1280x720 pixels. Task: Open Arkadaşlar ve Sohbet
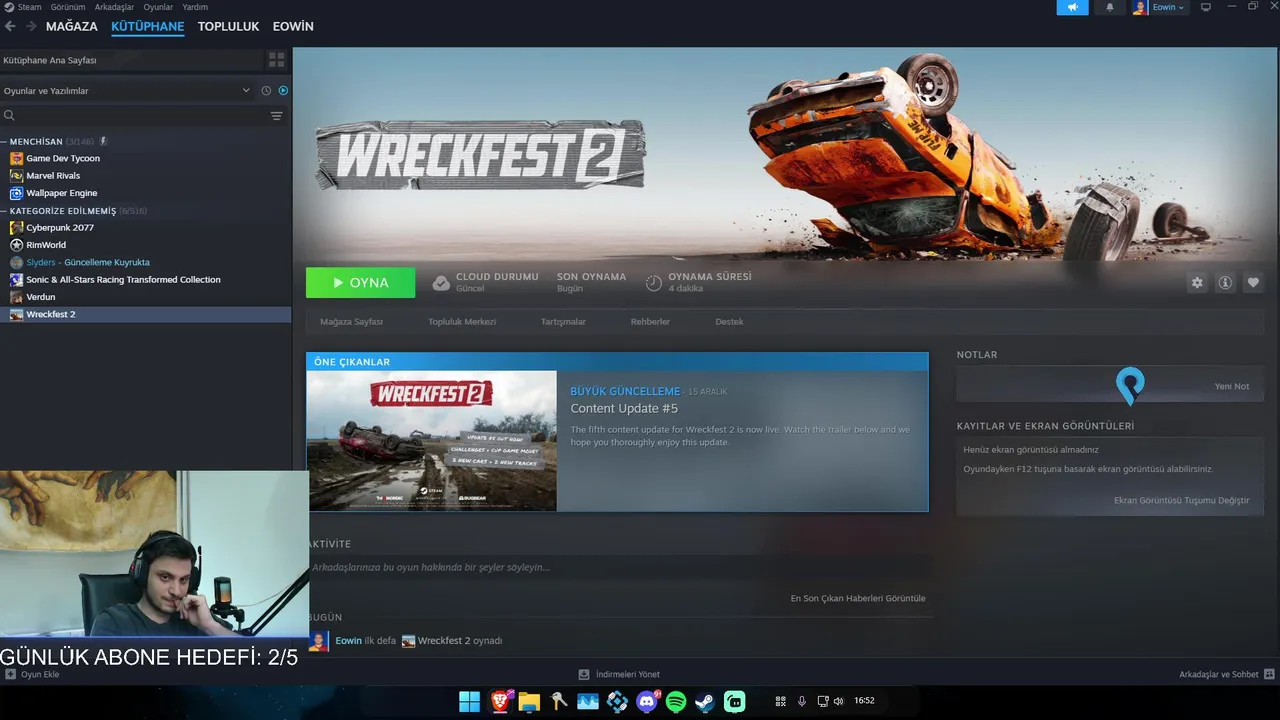1226,674
